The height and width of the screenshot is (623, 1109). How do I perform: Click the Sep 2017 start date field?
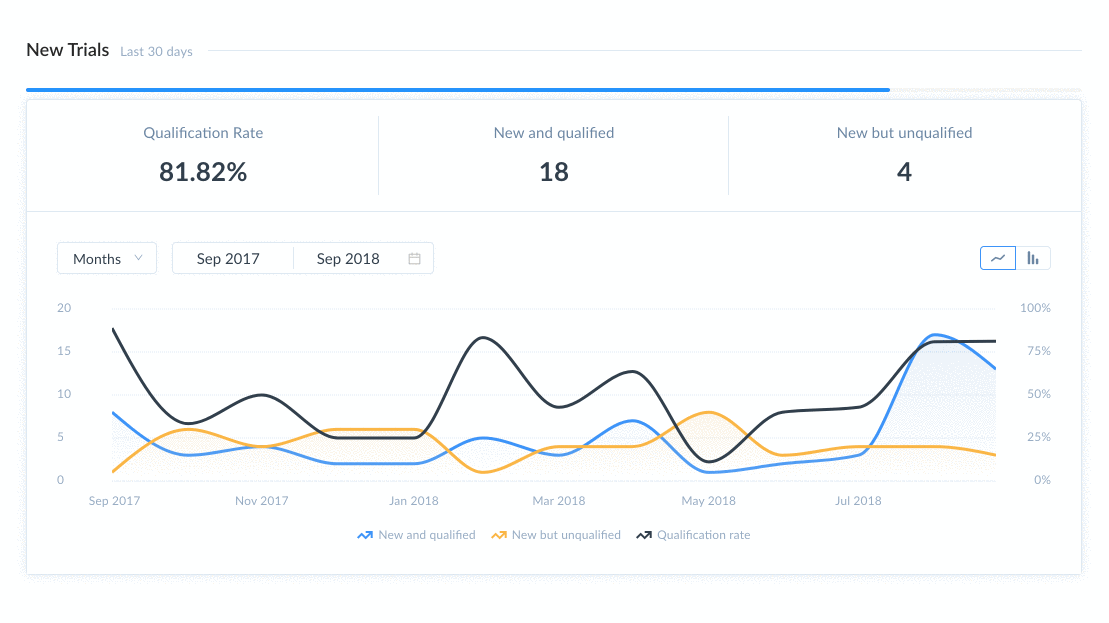[x=228, y=259]
